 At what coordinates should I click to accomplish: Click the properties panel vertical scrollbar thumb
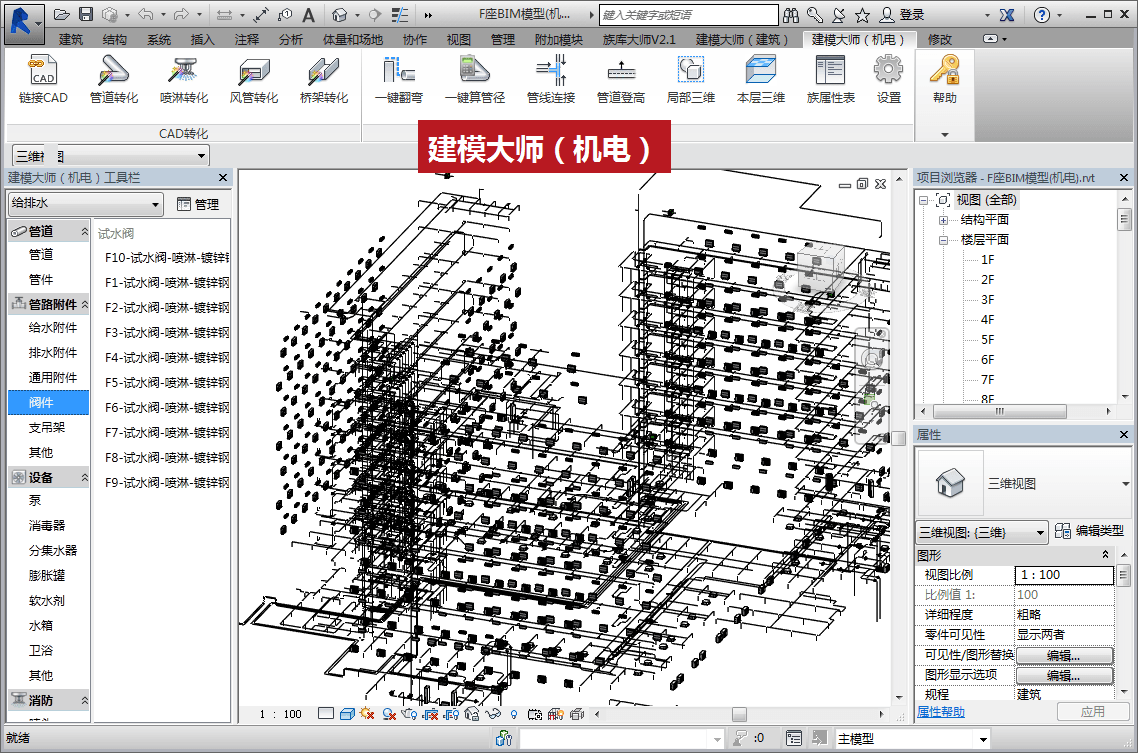1123,576
